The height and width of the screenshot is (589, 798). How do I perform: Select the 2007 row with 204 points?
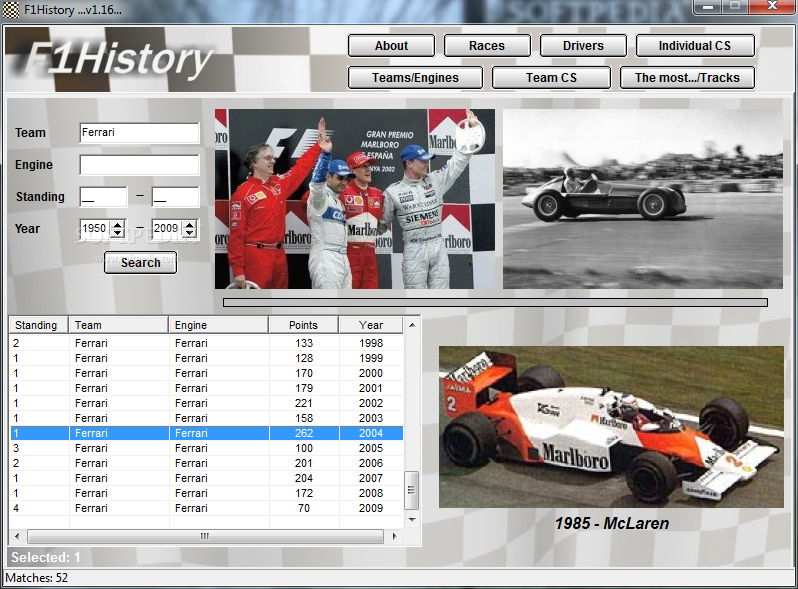[x=207, y=478]
